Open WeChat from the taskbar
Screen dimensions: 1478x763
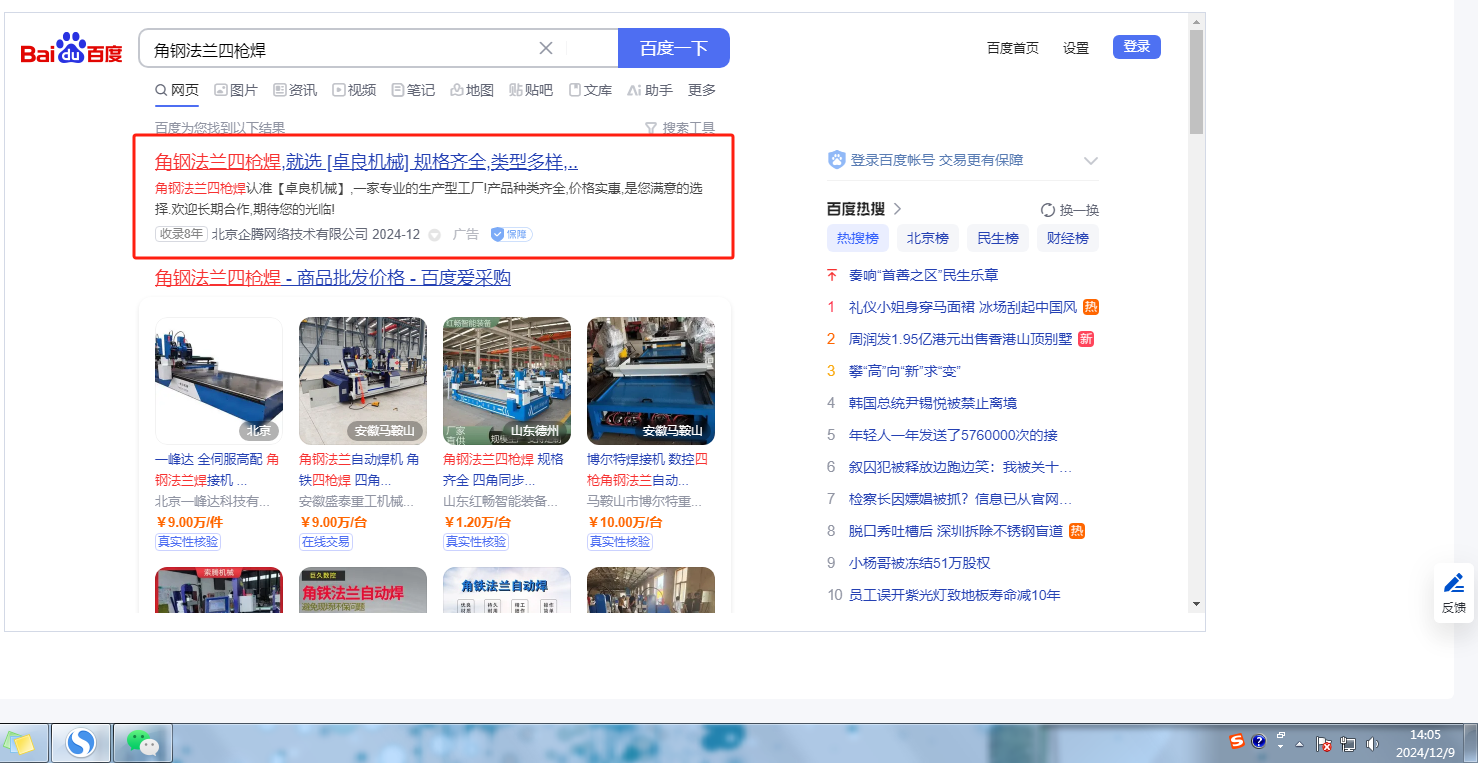143,743
